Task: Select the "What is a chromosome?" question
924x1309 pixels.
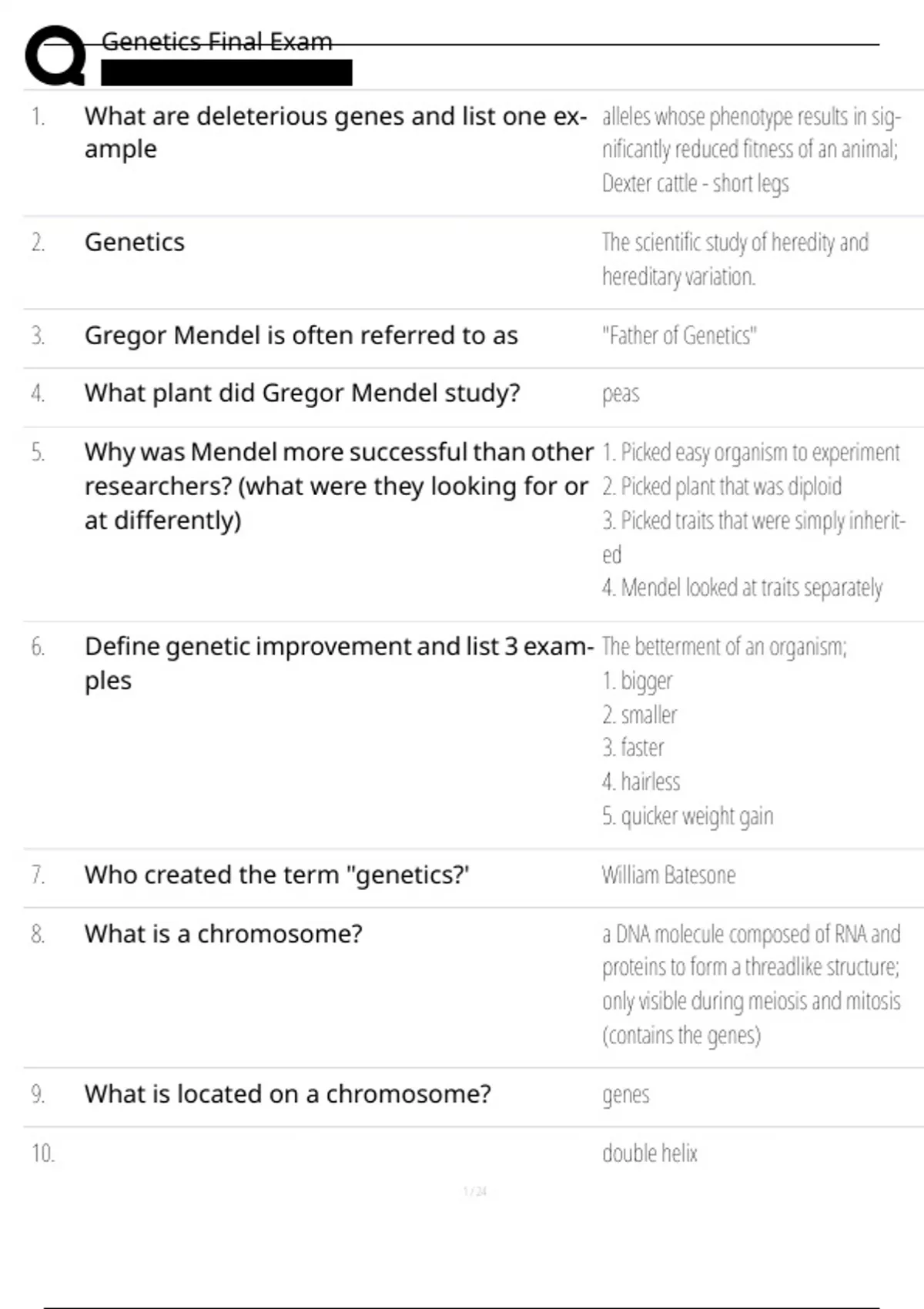Action: pos(223,934)
